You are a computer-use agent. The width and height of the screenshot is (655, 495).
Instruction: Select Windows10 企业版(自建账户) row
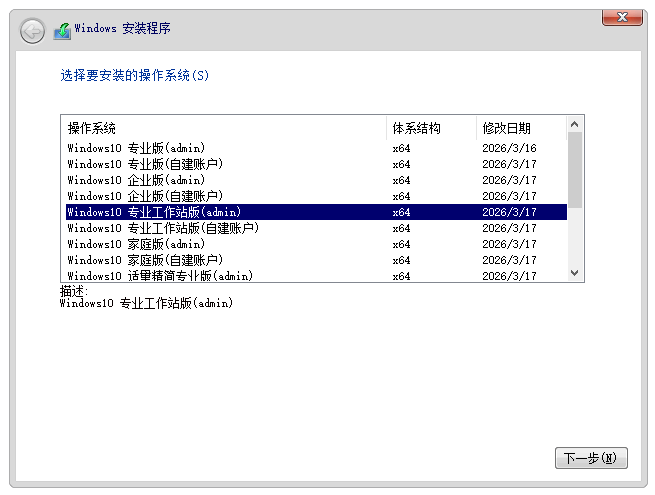[316, 196]
